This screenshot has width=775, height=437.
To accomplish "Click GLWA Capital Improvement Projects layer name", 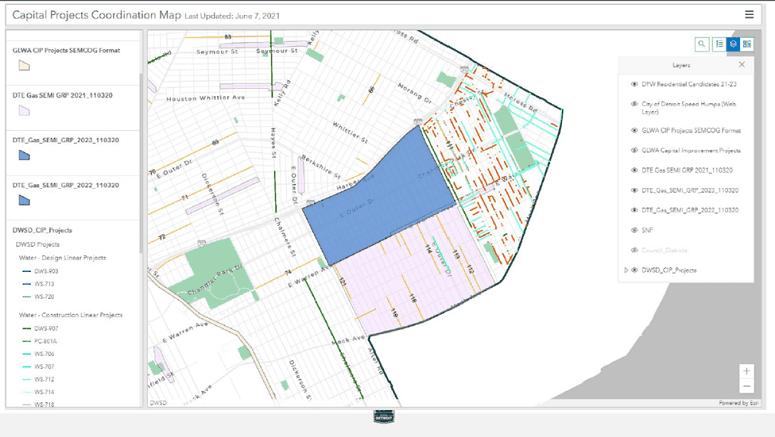I will (x=691, y=150).
